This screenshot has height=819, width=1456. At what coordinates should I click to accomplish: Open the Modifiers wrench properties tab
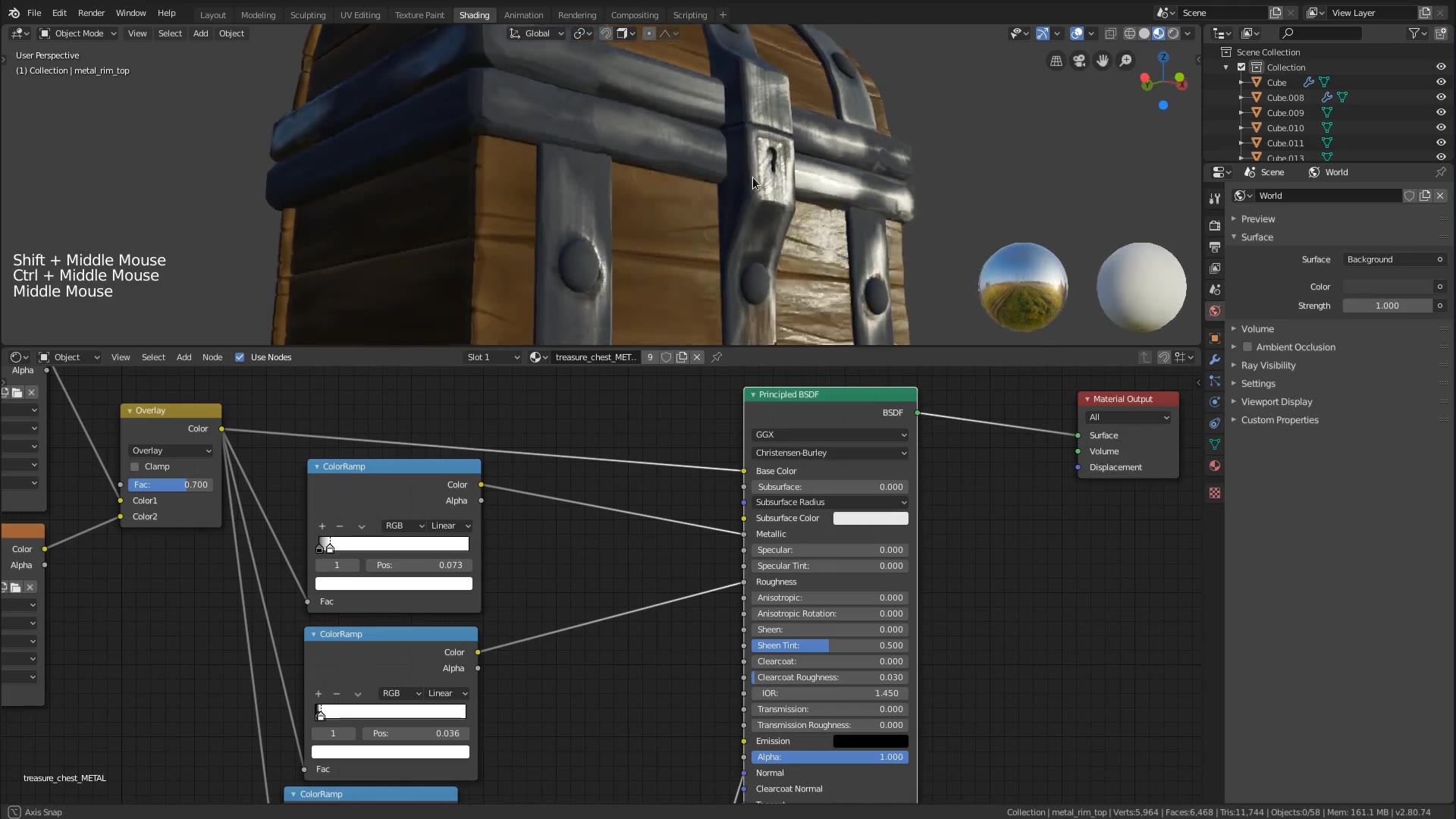[1215, 359]
